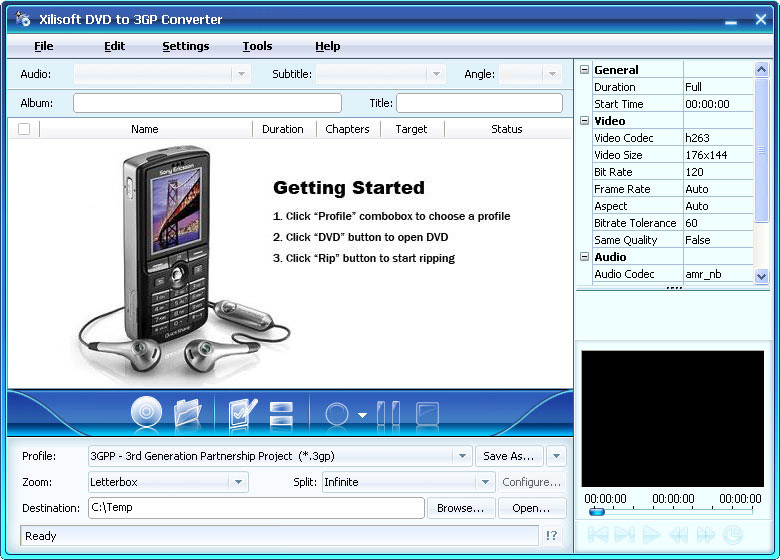Click the Album input field
This screenshot has width=780, height=560.
207,103
